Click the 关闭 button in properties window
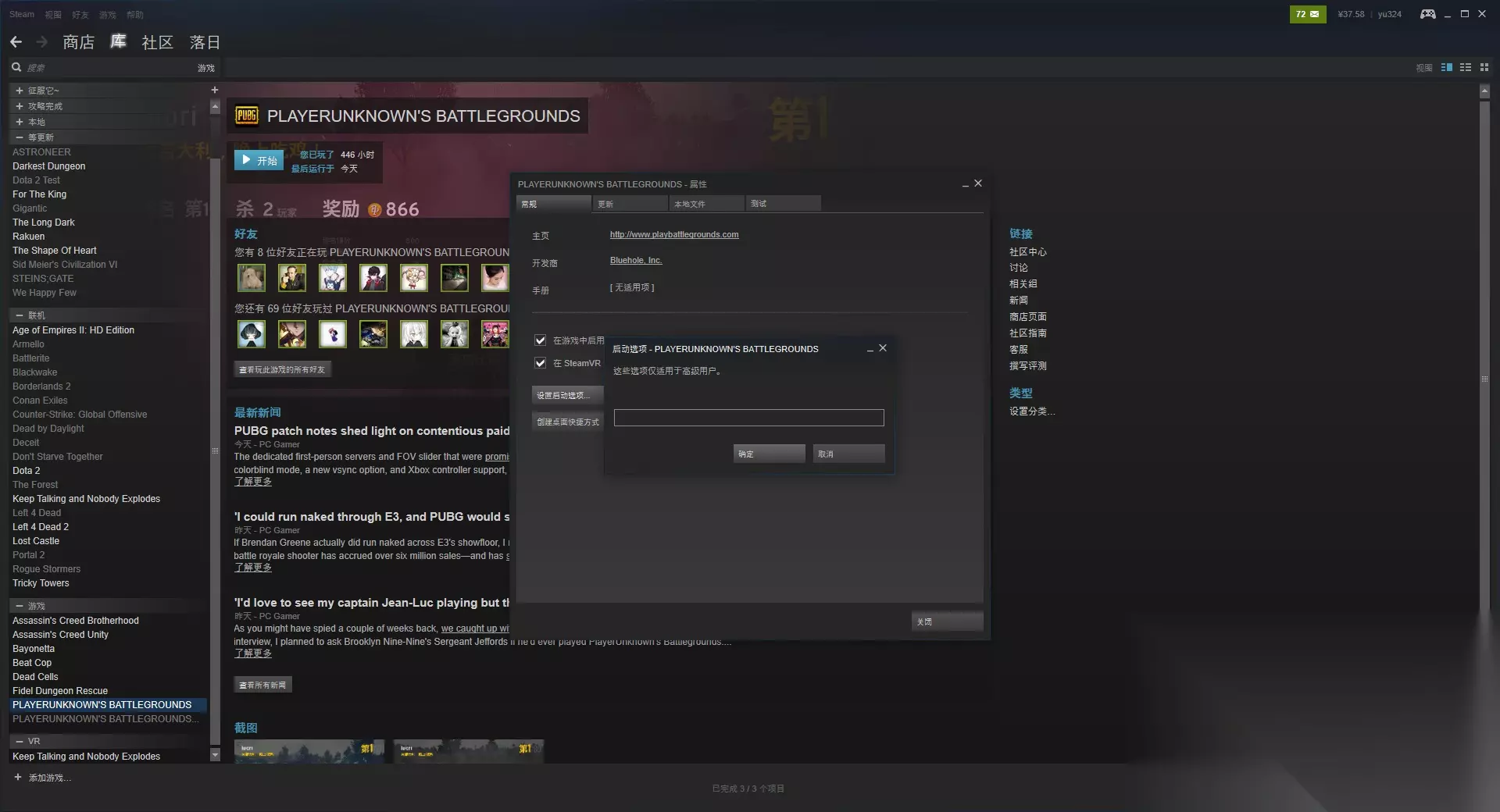This screenshot has height=812, width=1500. point(947,621)
